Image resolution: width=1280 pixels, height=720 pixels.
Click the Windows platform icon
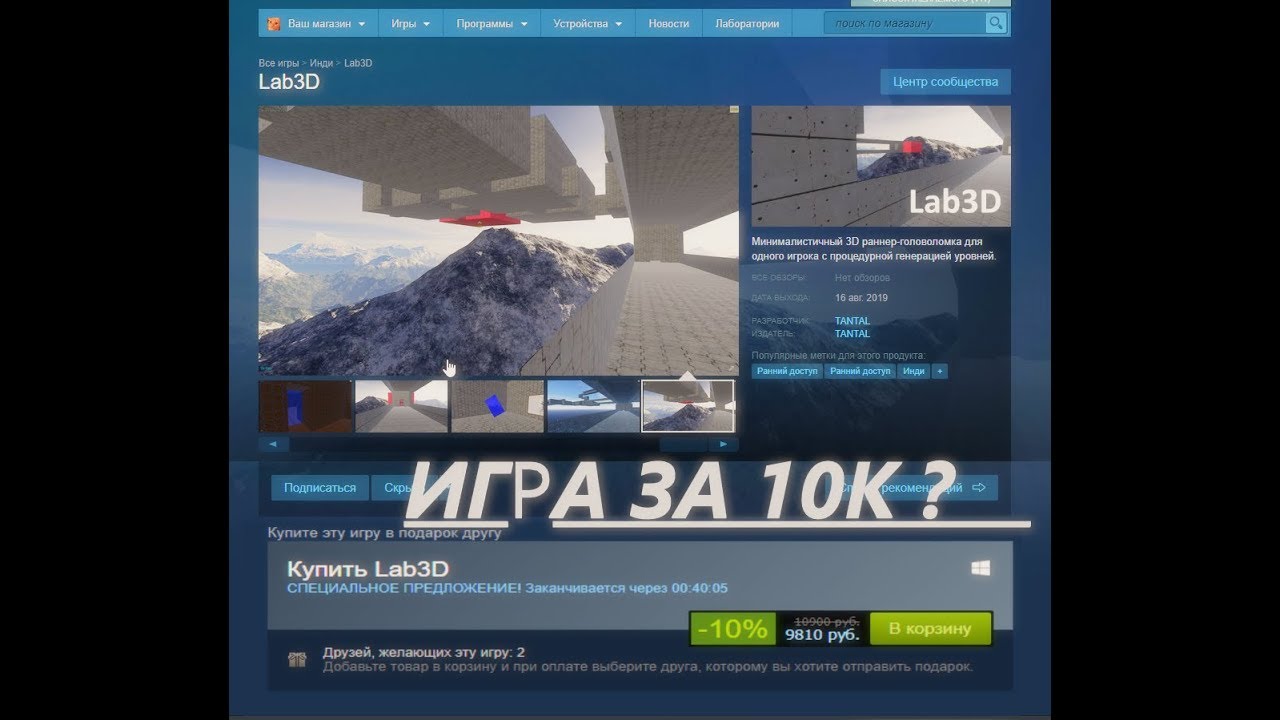click(x=980, y=568)
